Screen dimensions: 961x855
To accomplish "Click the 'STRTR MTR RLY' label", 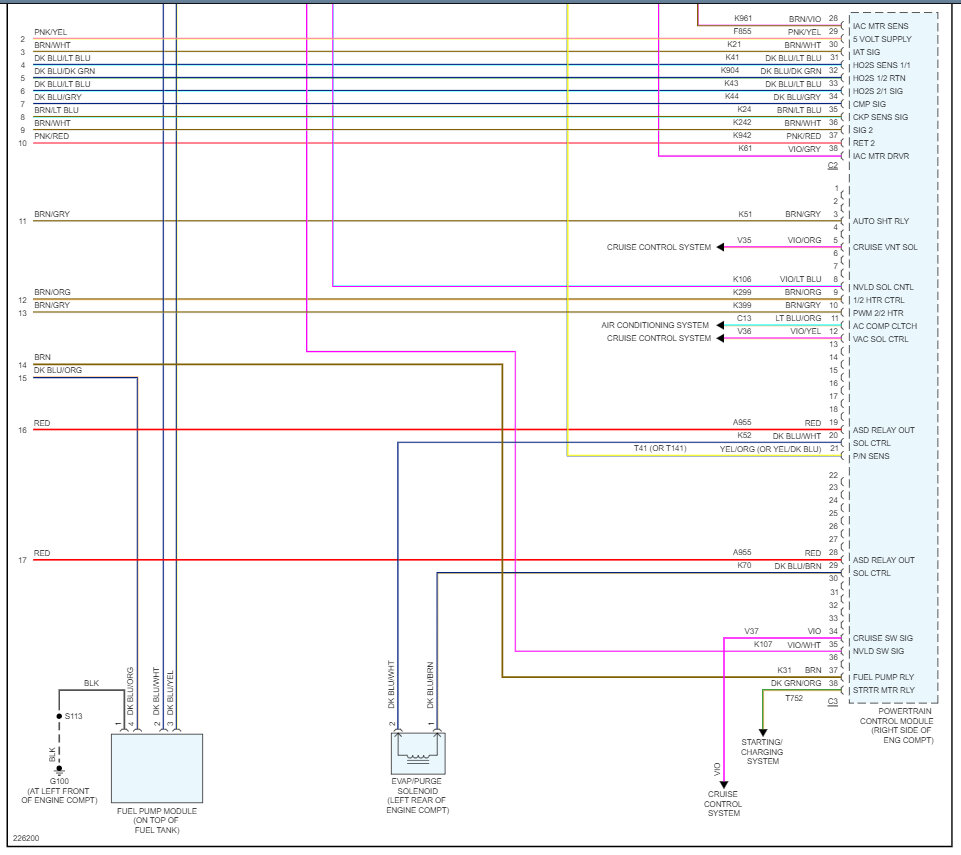I will [884, 690].
